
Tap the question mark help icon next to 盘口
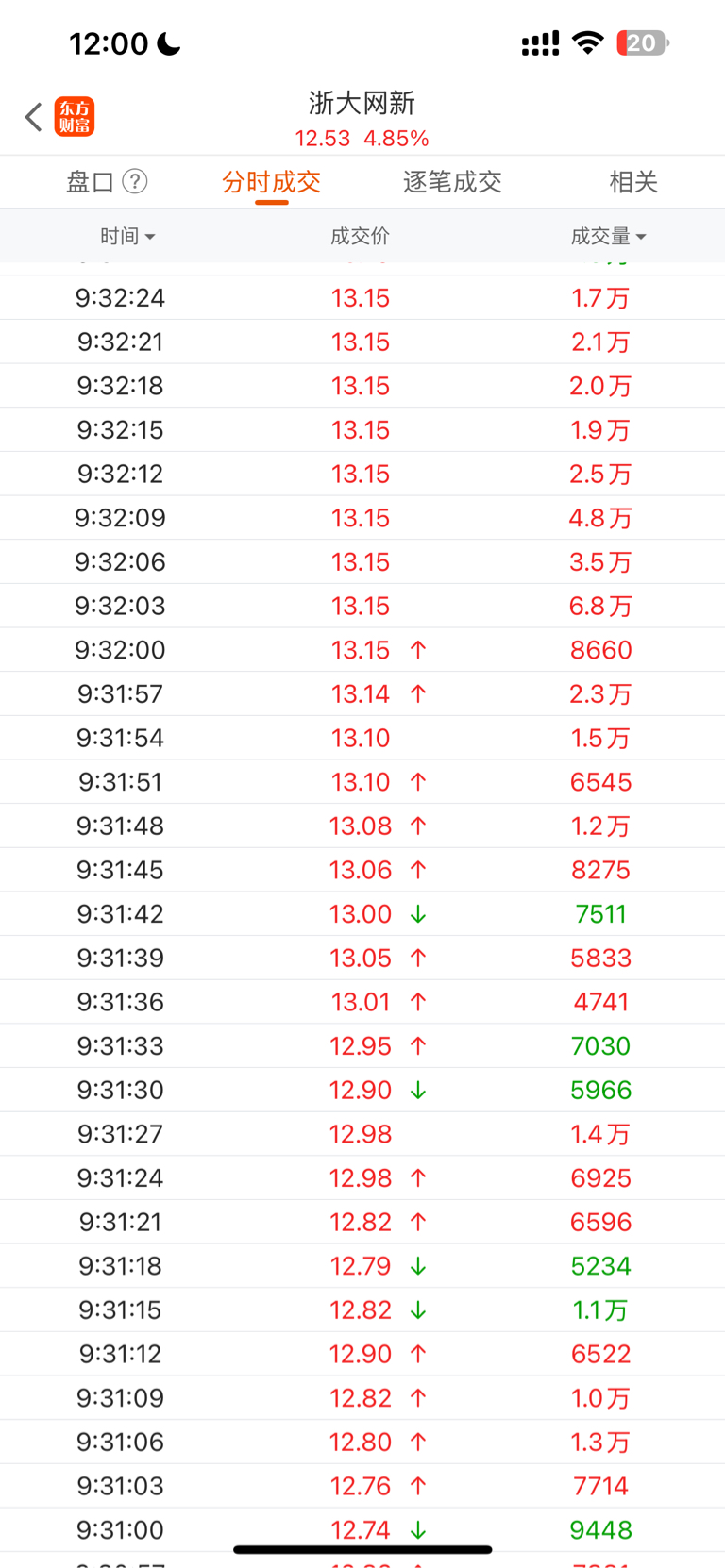(135, 181)
